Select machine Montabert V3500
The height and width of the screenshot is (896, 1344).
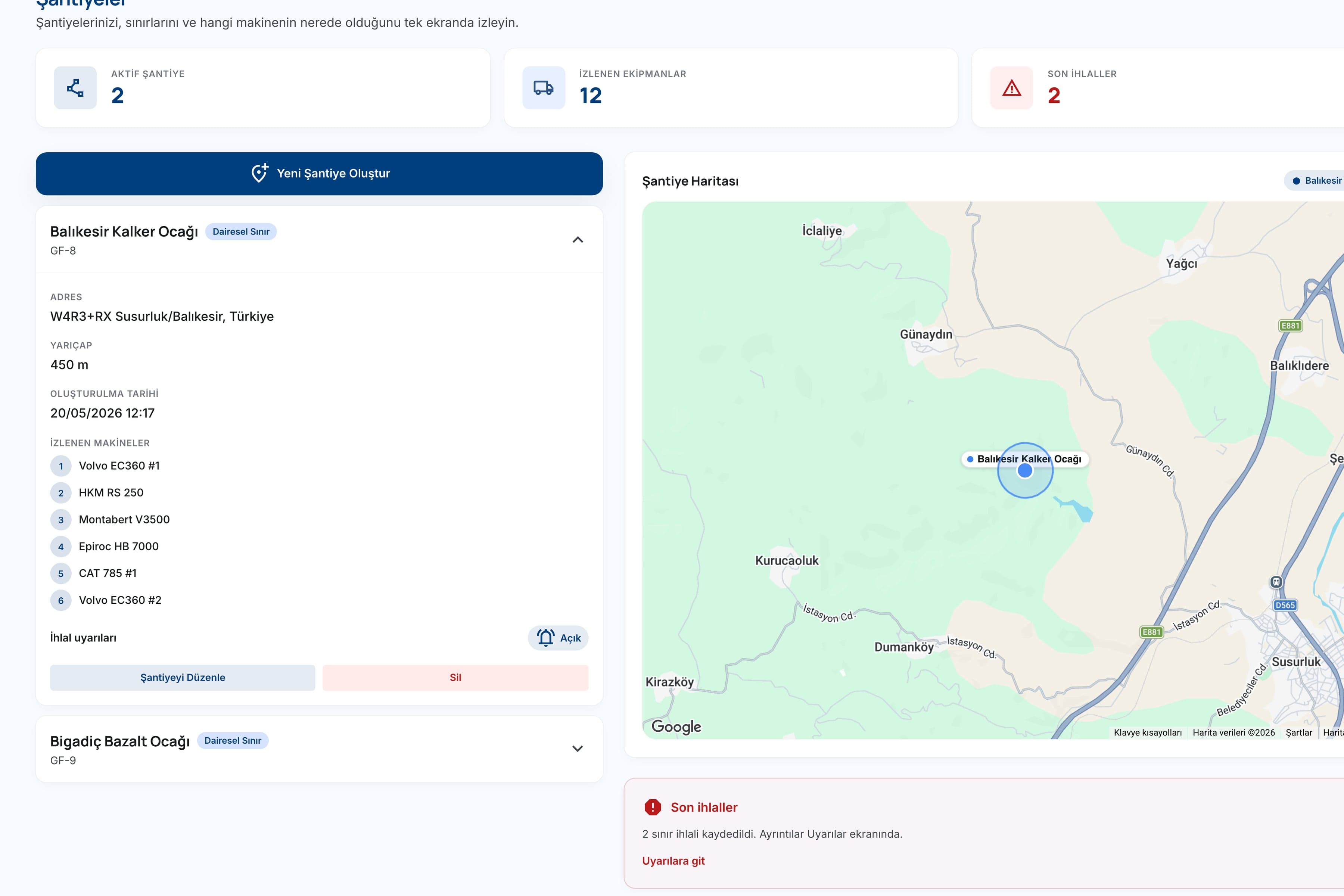[124, 519]
